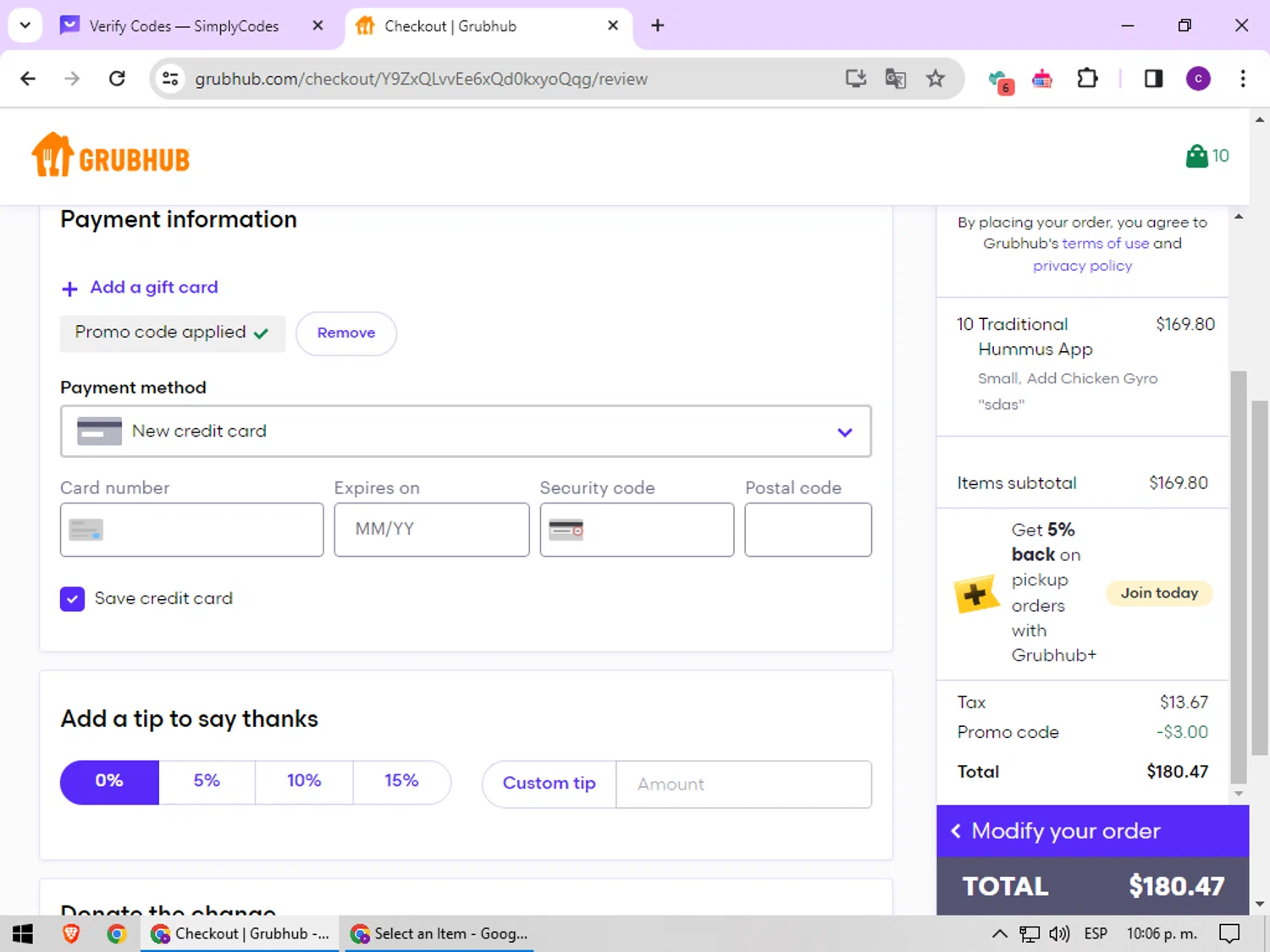Launch Chrome from the taskbar pinned icon
Screen dimensions: 1270x952
(x=117, y=933)
